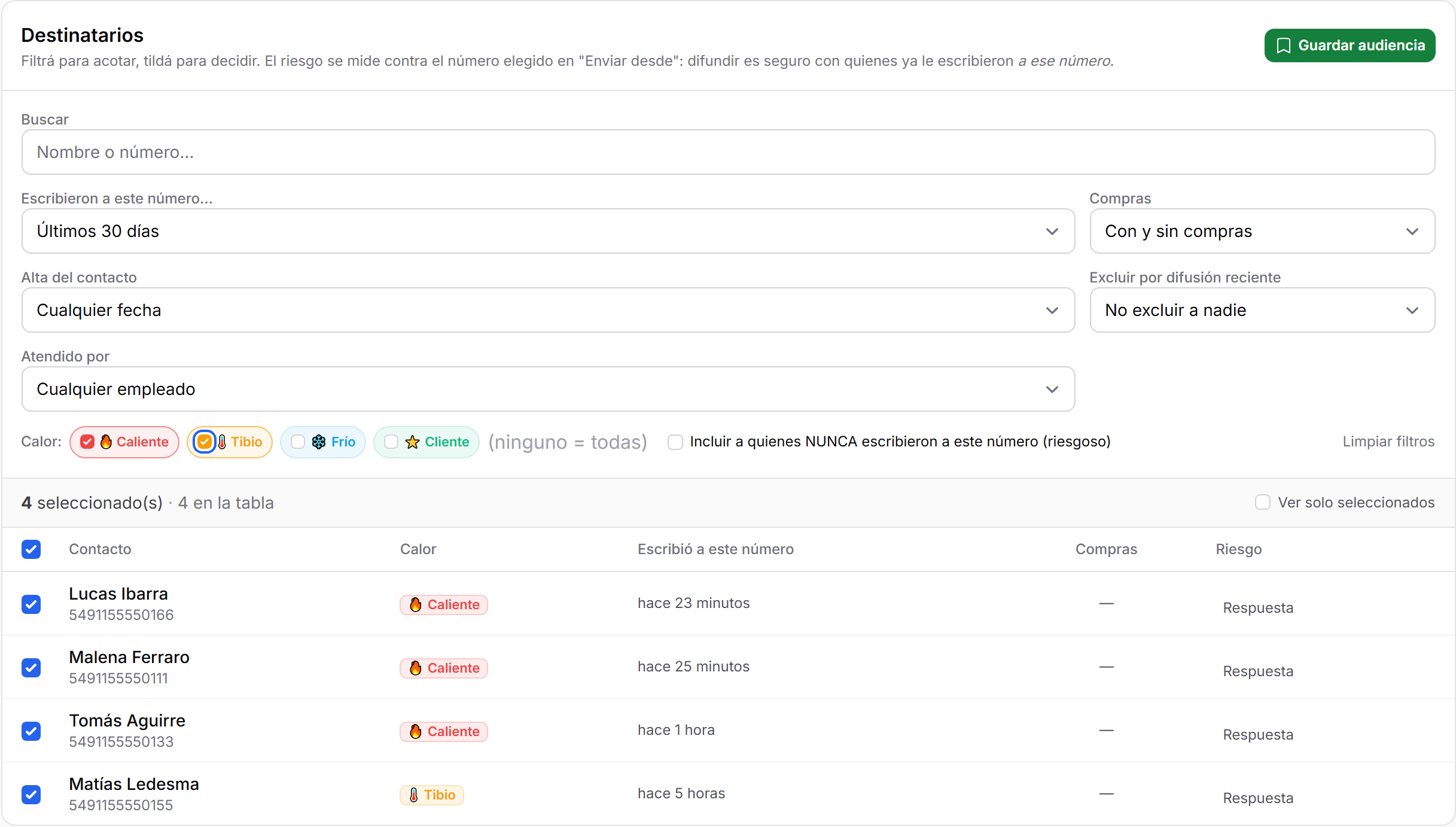Click Respuesta risk label for Matías Ledesma
This screenshot has height=827, width=1456.
[x=1258, y=798]
